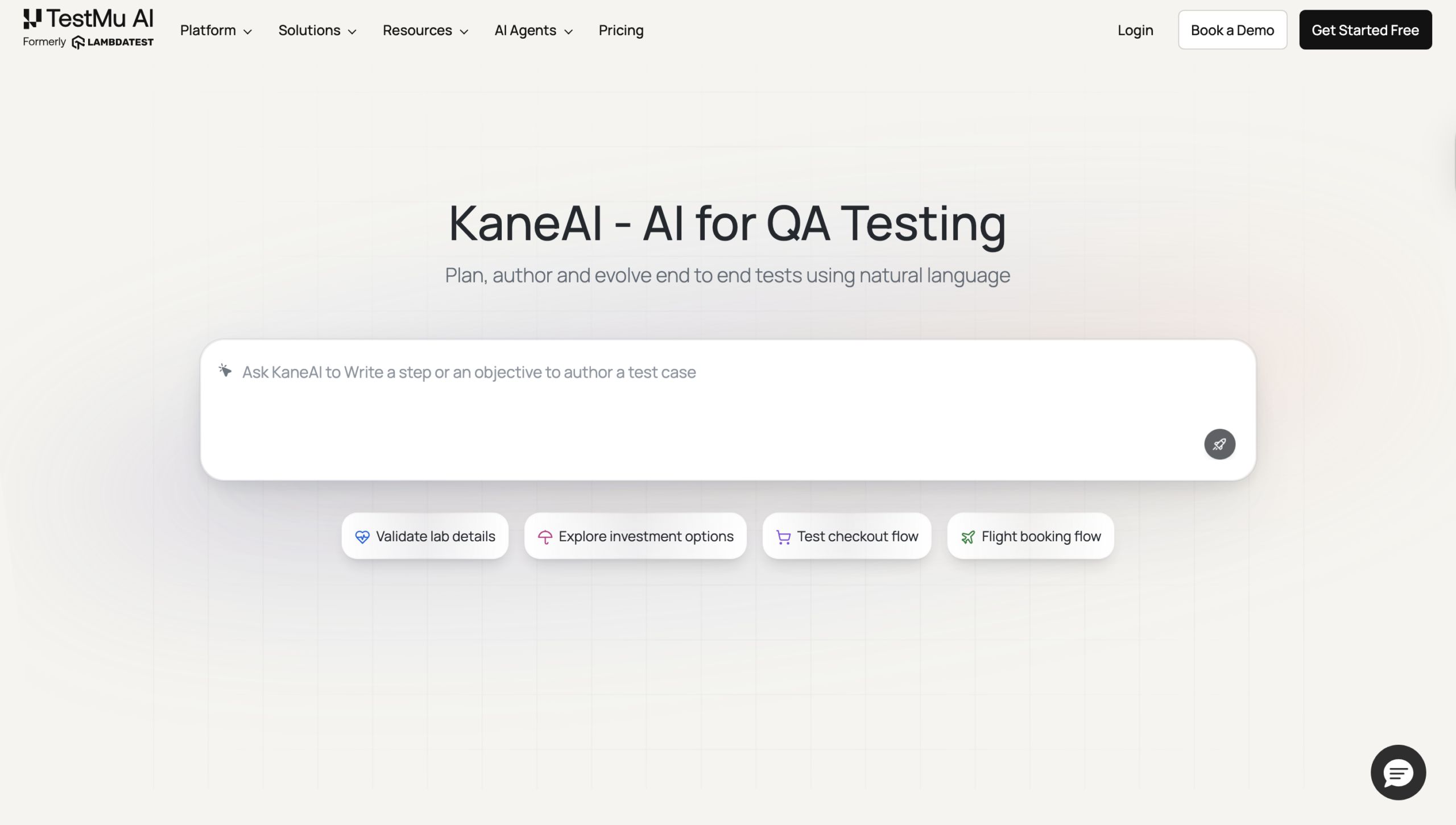Expand the Platform dropdown menu
This screenshot has height=825, width=1456.
click(216, 30)
